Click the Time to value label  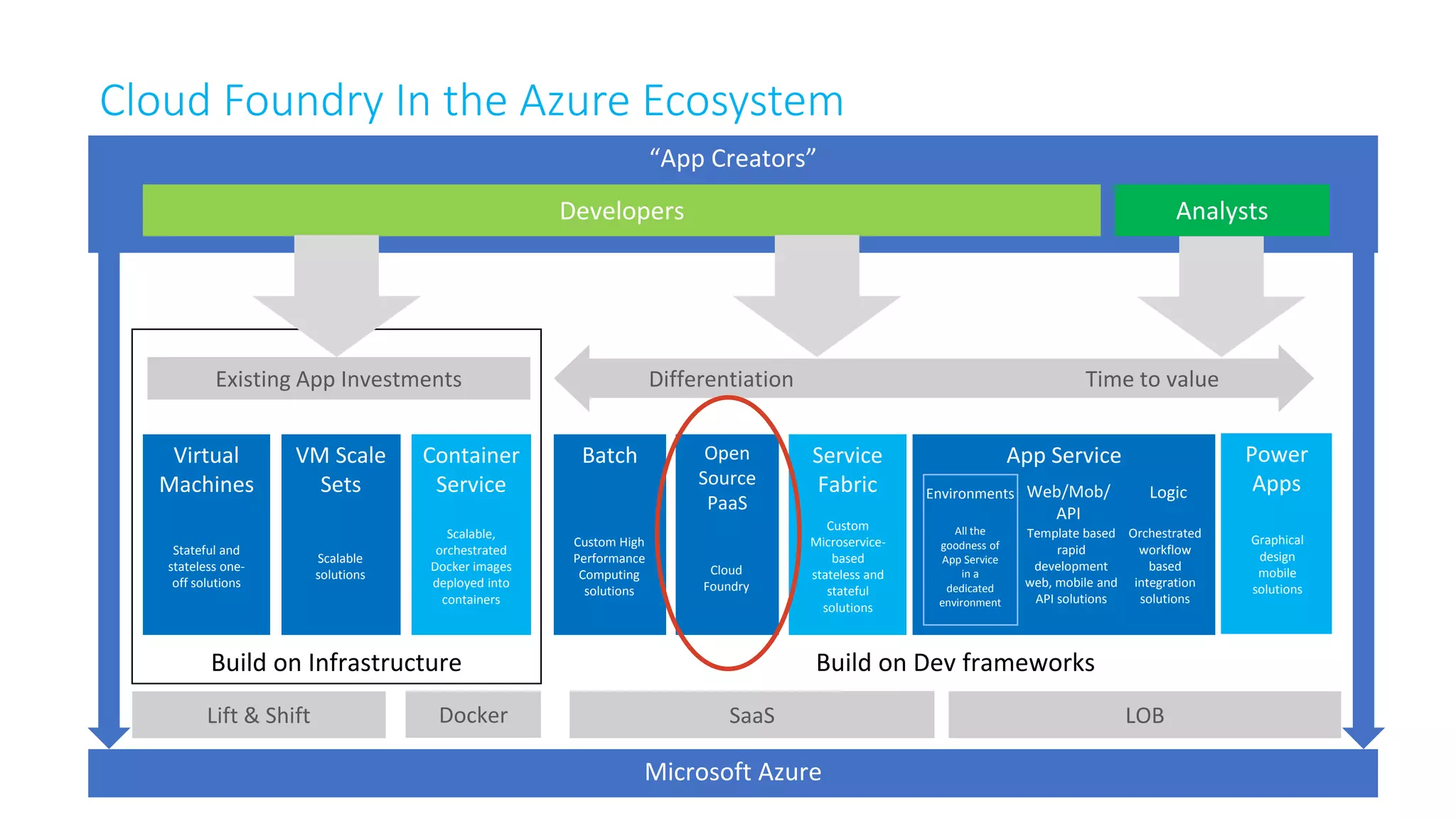coord(1151,379)
